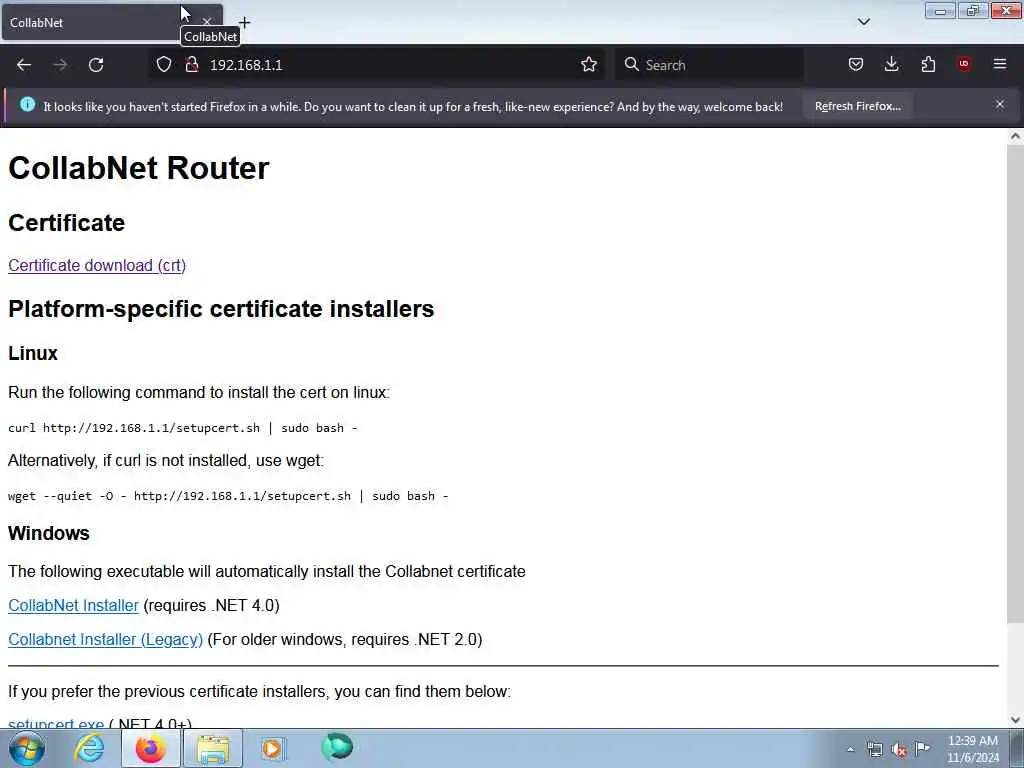
Task: Launch Internet Explorer from the taskbar
Action: (89, 748)
